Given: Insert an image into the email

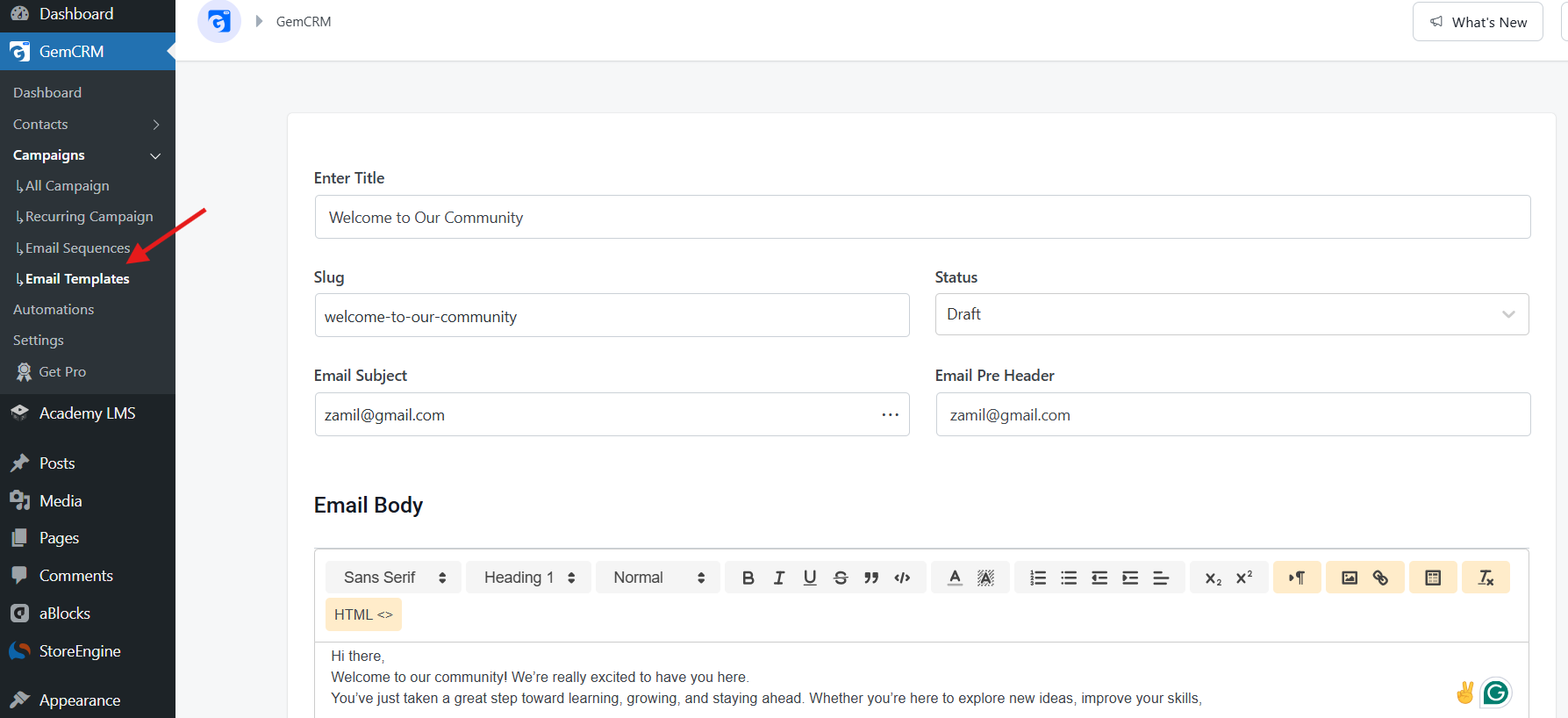Looking at the screenshot, I should (1350, 578).
